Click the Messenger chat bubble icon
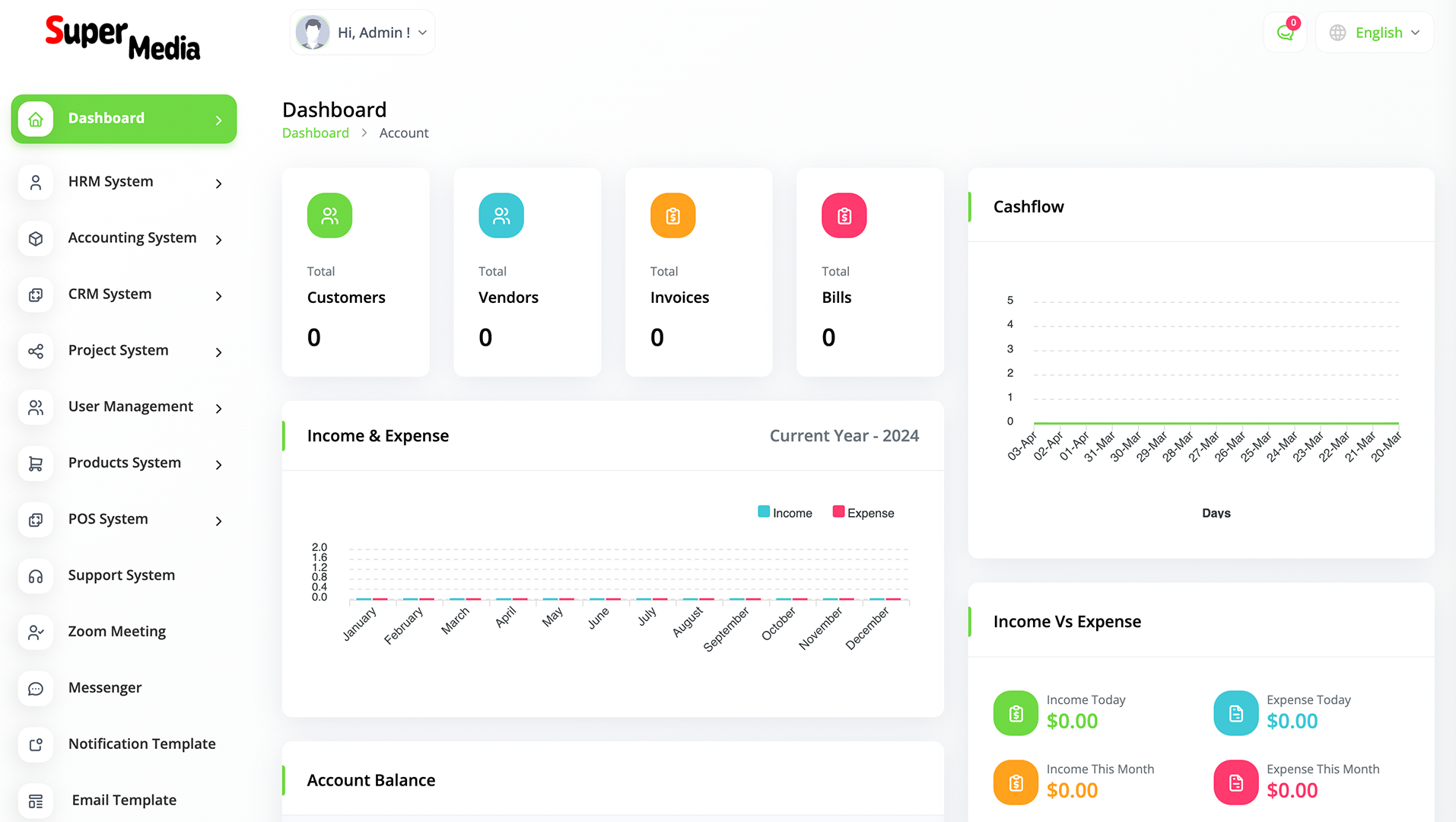 [36, 689]
